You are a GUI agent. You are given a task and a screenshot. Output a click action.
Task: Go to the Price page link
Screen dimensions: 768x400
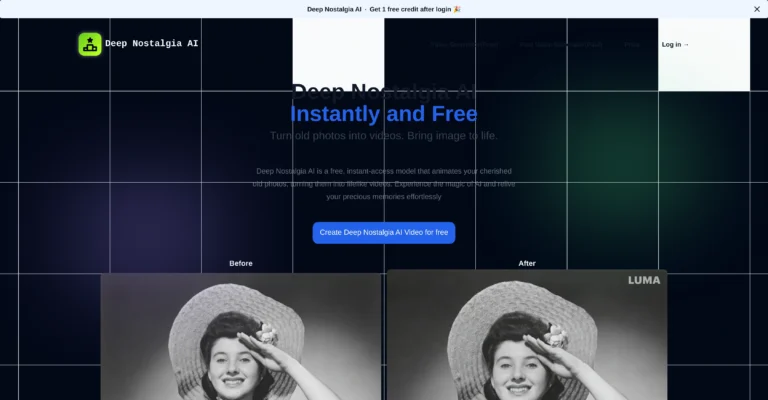(632, 45)
